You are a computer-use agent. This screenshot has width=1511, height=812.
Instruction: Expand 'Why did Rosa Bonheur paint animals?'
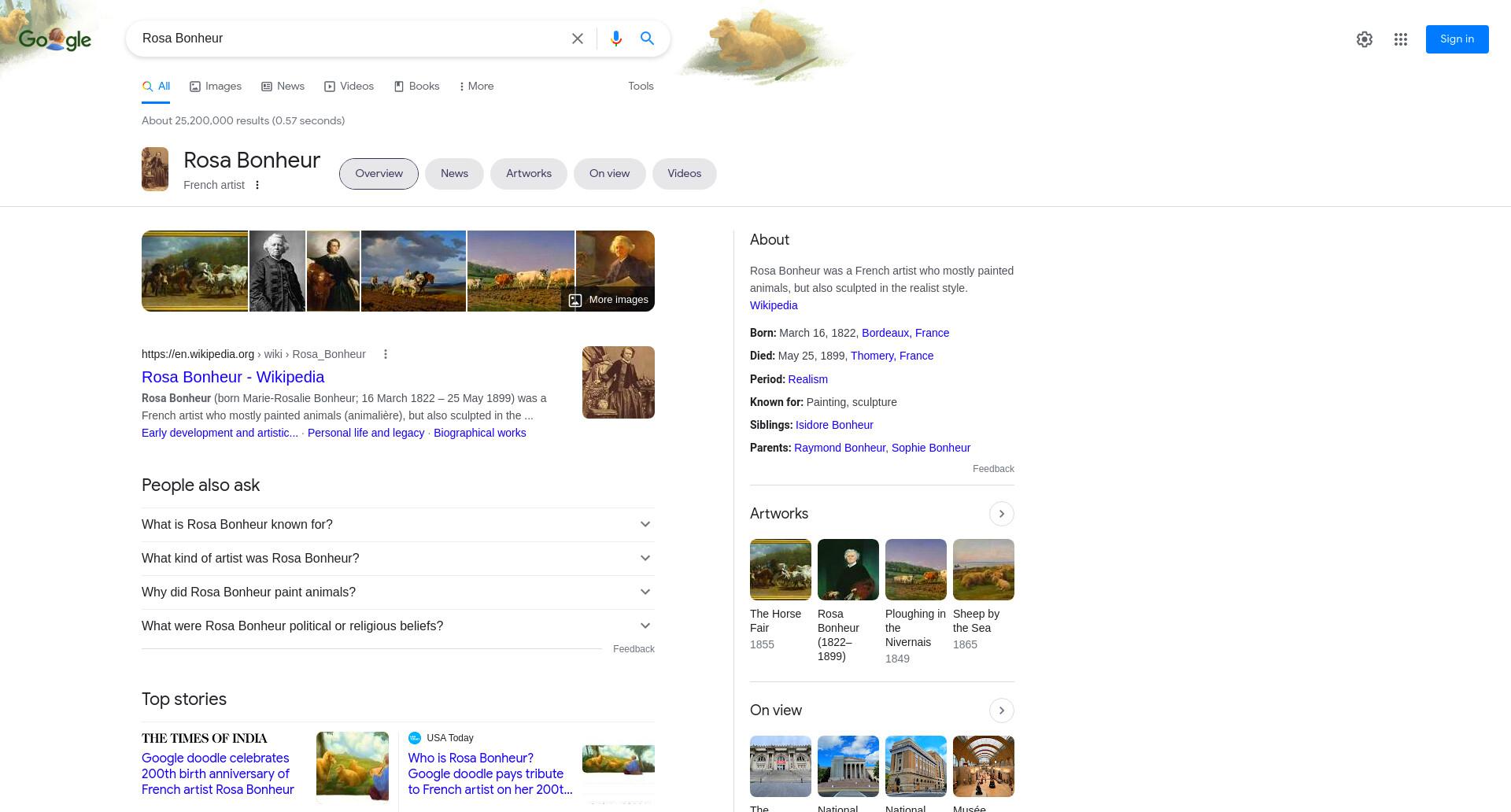398,592
